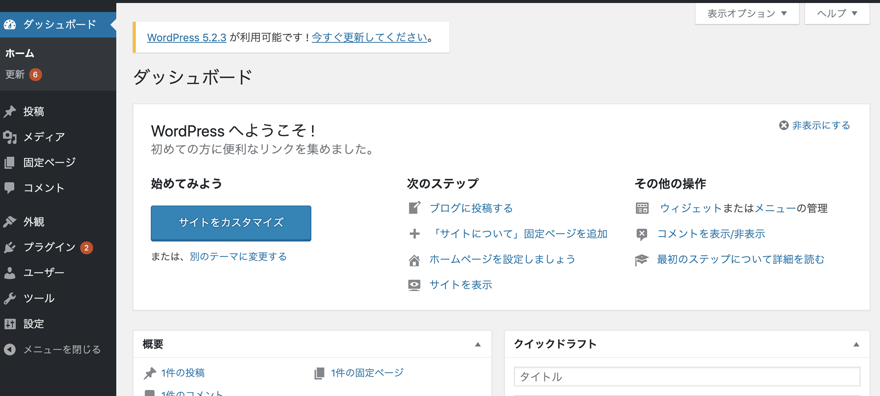Click the graduation cap icon beside 最初のステップ
This screenshot has width=880, height=396.
(x=641, y=260)
